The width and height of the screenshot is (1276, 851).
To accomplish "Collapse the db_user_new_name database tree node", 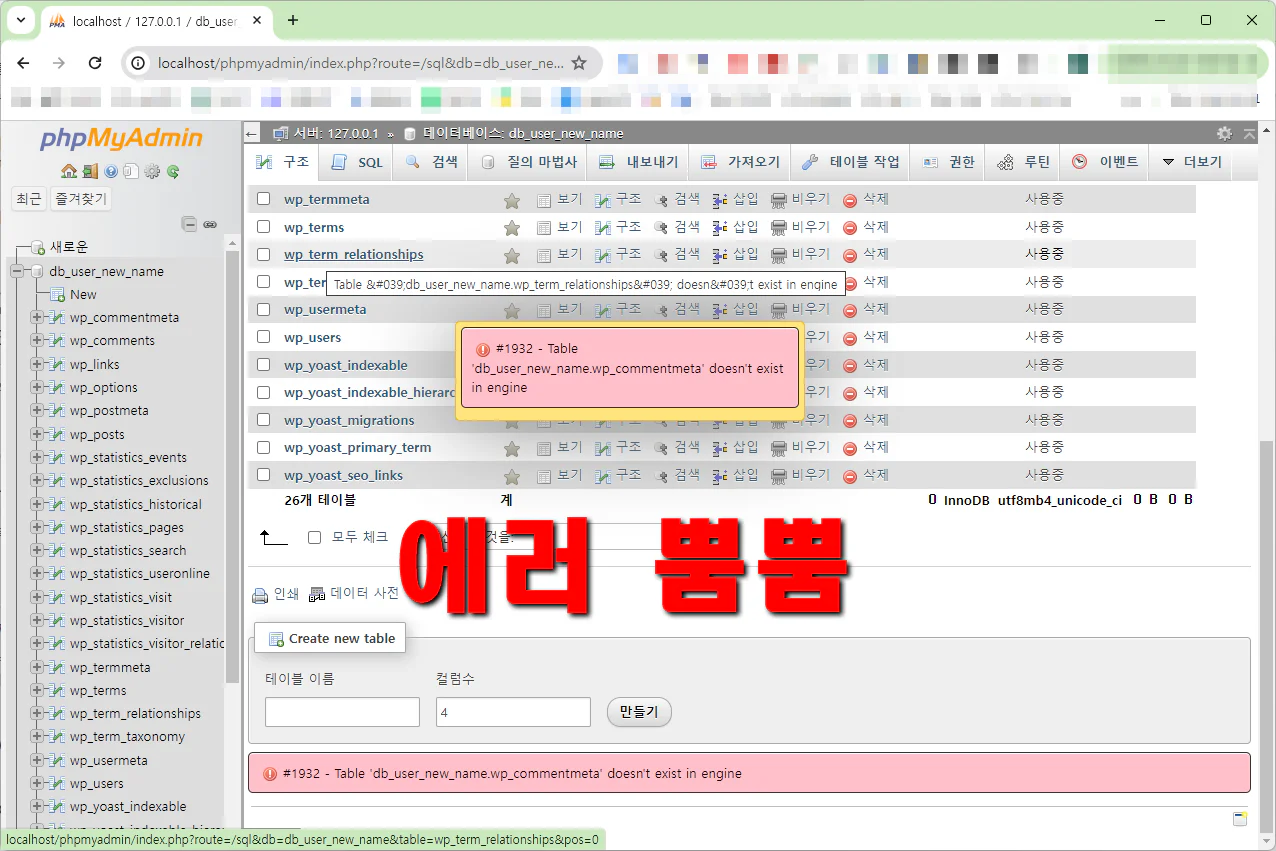I will coord(16,271).
